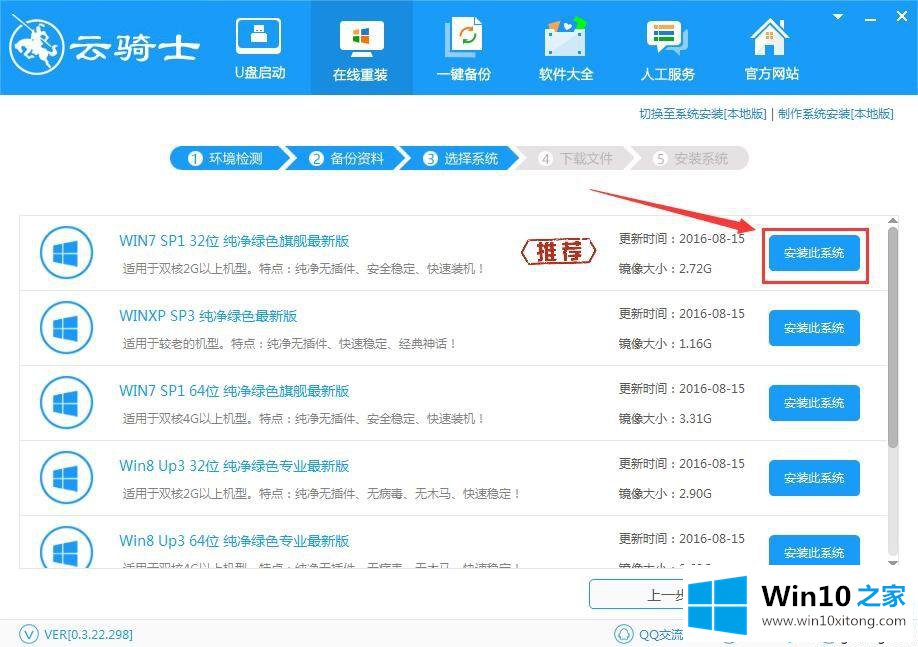Open 人工服务 support icon
Screen dimensions: 918x647
point(667,37)
